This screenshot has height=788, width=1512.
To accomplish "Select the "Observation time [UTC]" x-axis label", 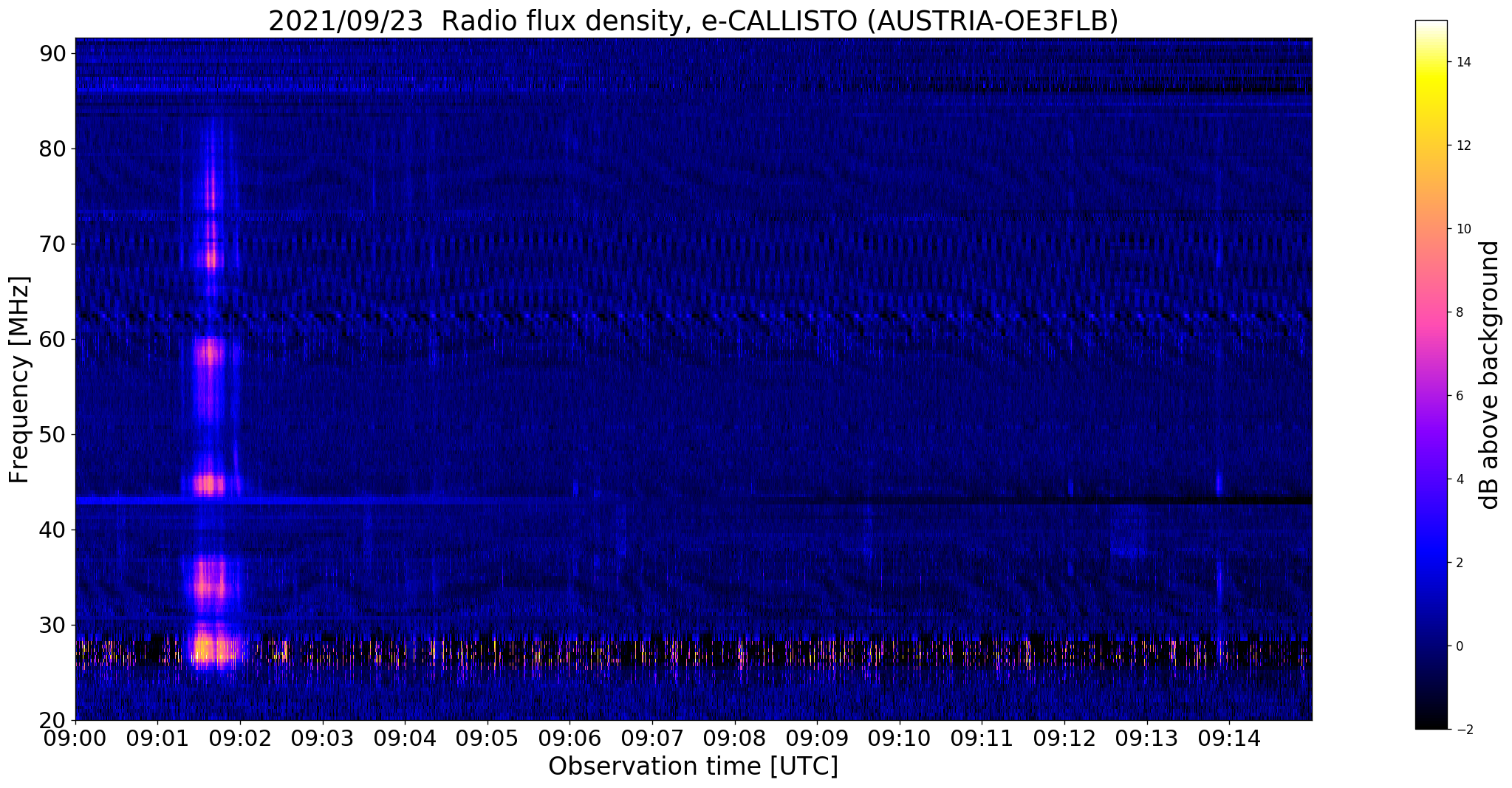I will pyautogui.click(x=693, y=767).
